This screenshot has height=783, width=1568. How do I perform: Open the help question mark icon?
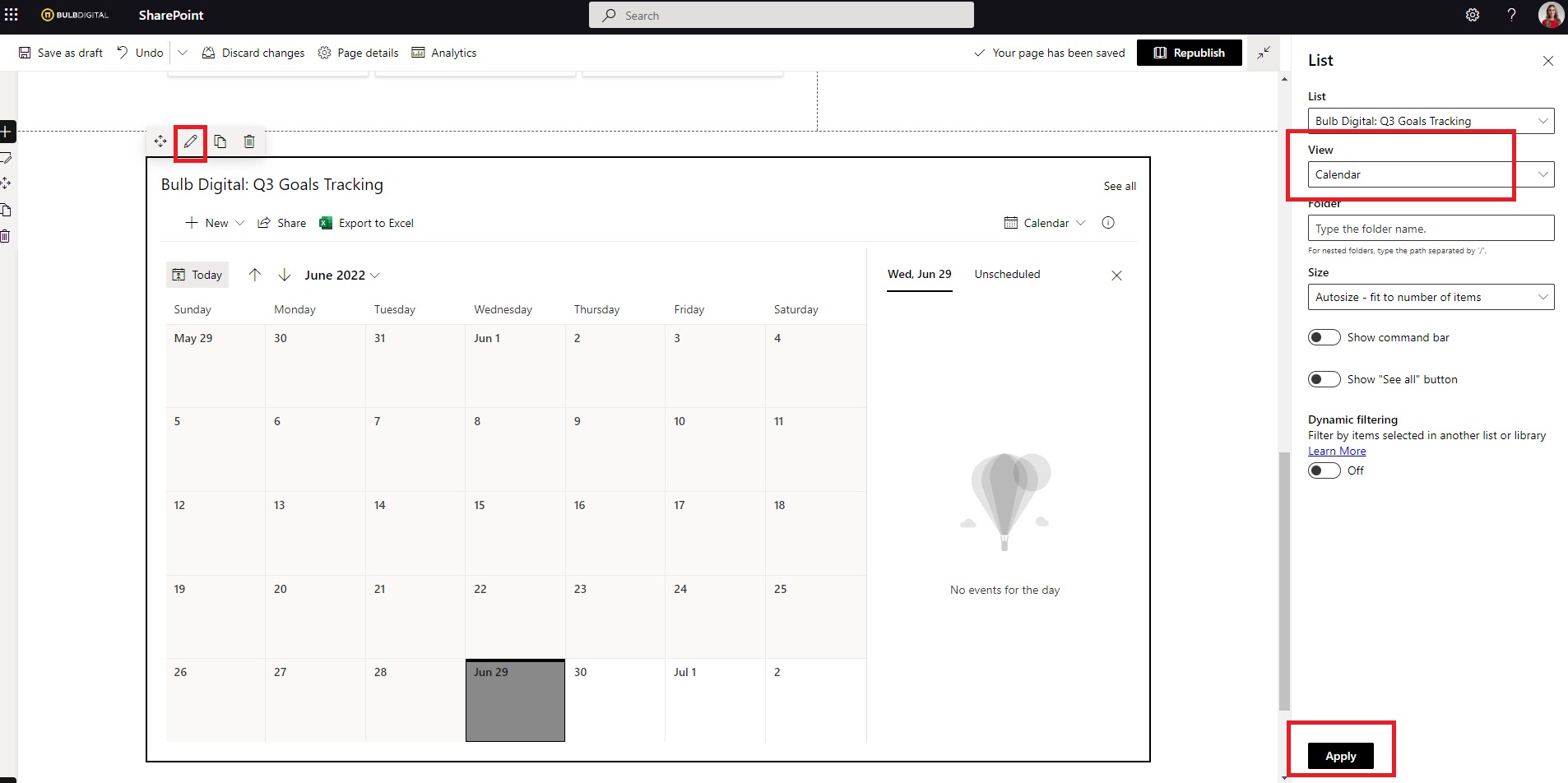pos(1511,15)
